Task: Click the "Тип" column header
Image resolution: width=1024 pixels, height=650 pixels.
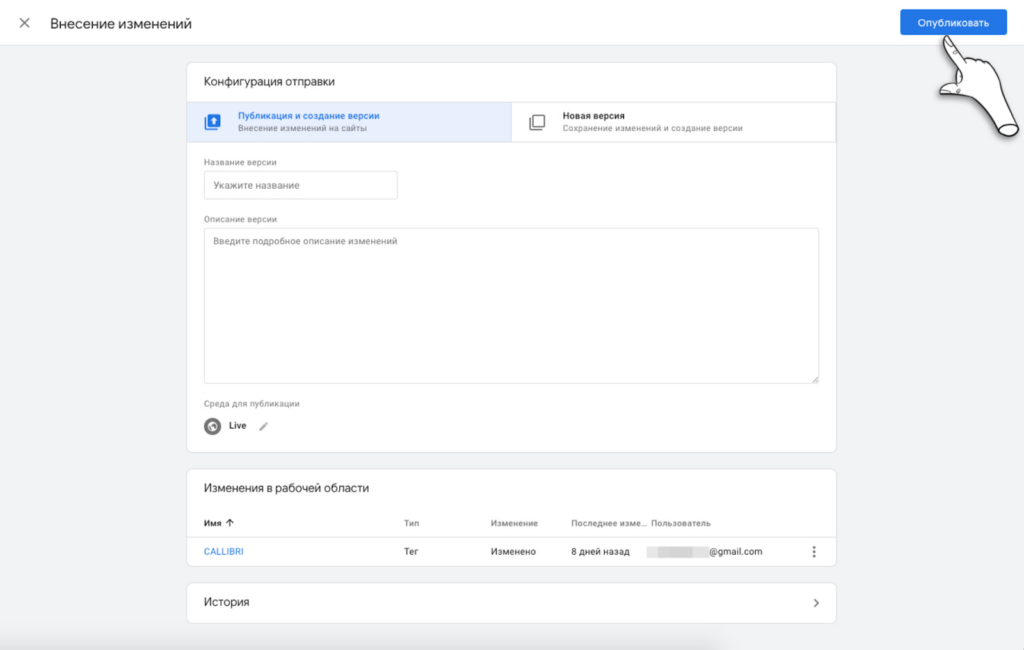Action: (410, 523)
